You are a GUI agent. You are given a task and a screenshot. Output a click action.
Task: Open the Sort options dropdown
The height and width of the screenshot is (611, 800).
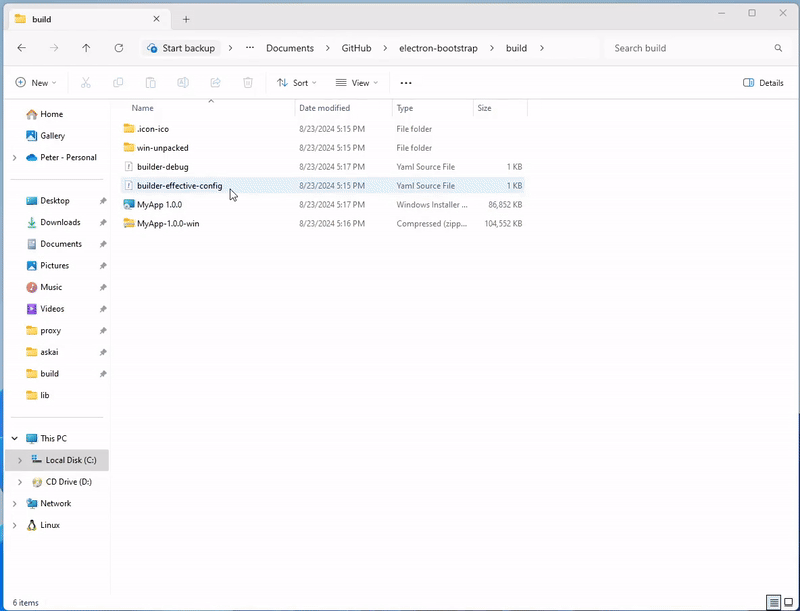297,83
